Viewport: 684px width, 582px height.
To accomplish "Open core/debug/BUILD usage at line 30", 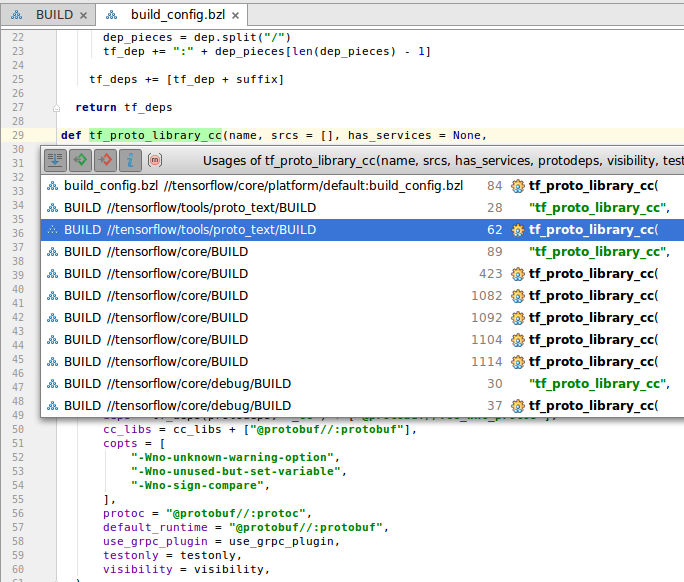I will tap(362, 384).
